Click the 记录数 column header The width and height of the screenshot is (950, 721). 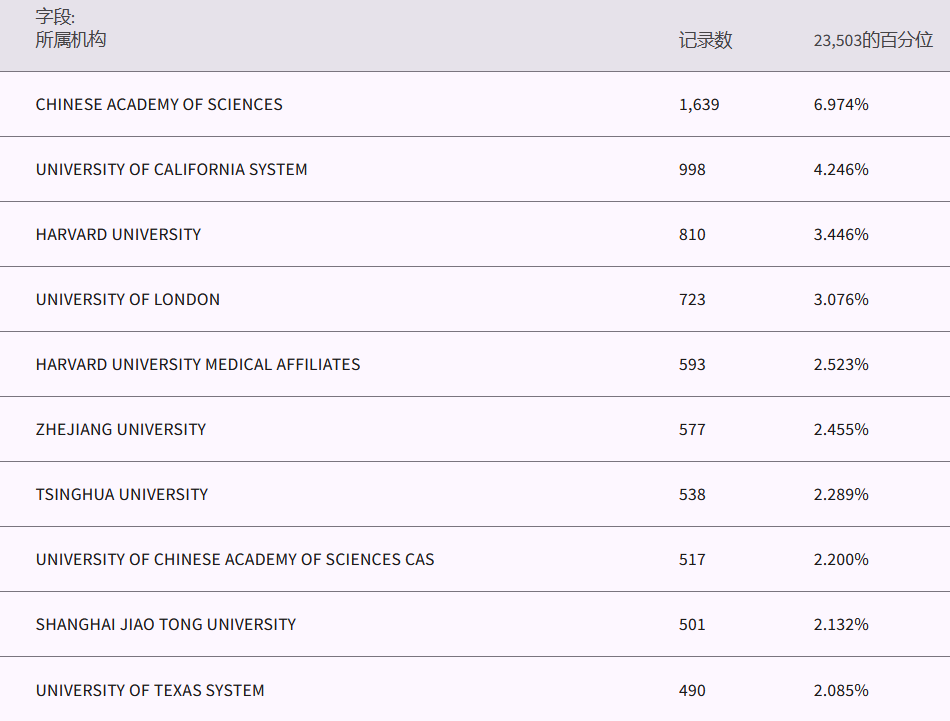click(x=705, y=41)
